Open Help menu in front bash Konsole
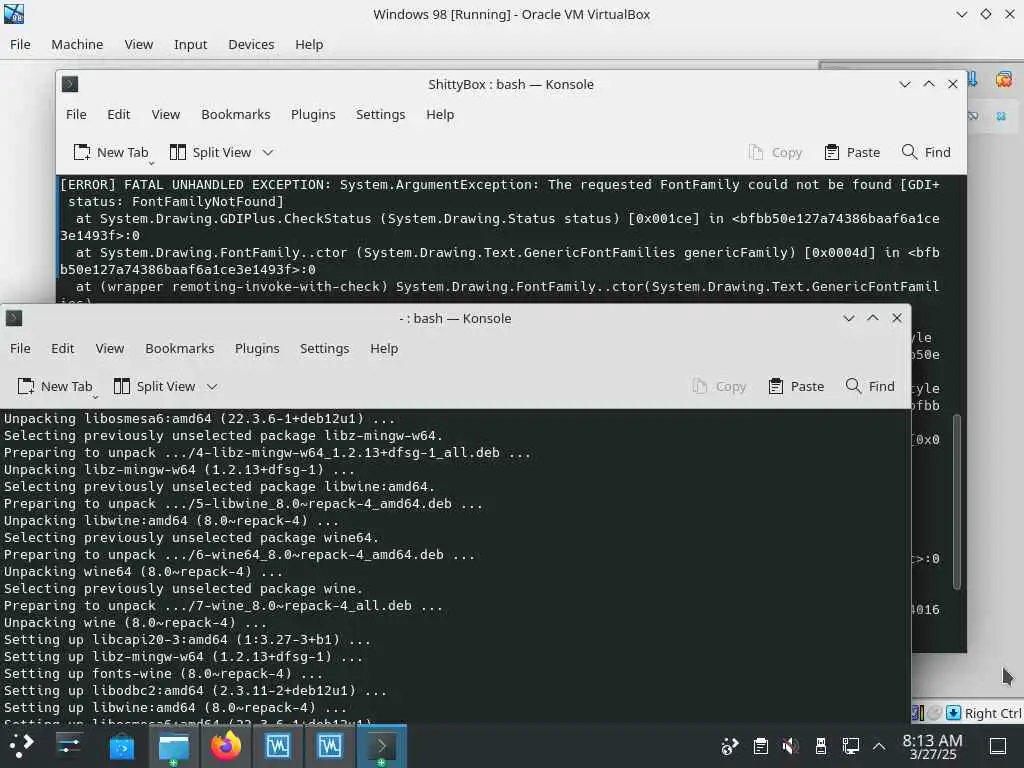 click(x=384, y=348)
